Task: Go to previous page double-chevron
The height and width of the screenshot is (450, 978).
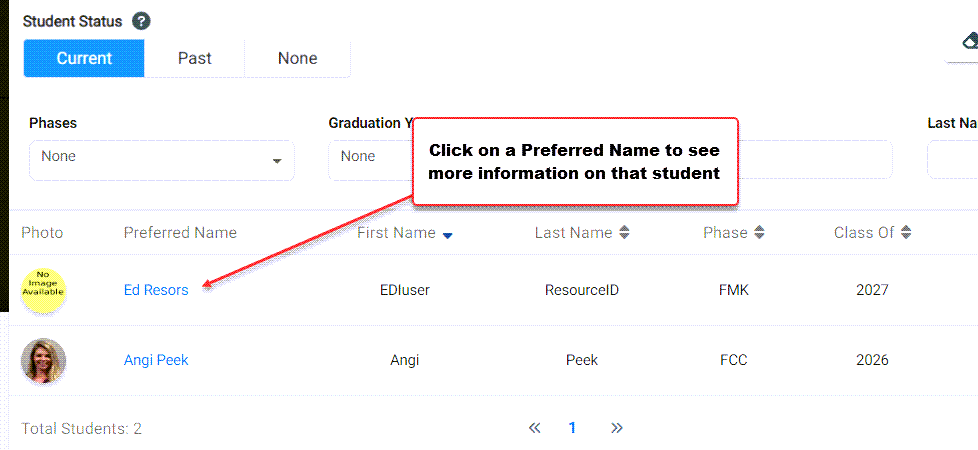Action: (x=534, y=428)
